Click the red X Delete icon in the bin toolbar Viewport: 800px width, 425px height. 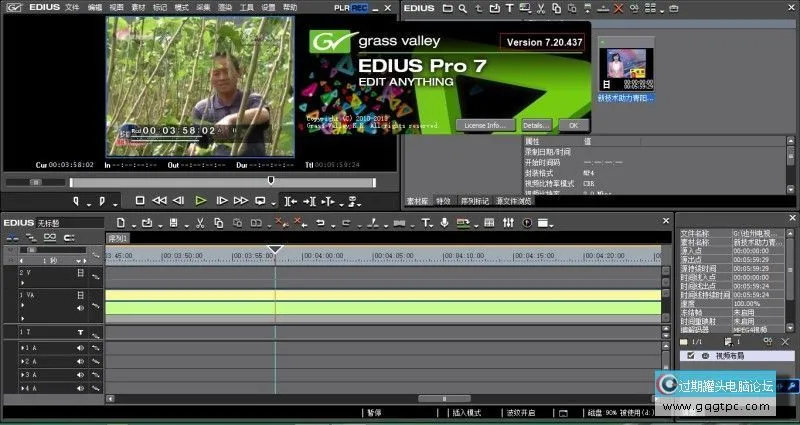pos(618,8)
